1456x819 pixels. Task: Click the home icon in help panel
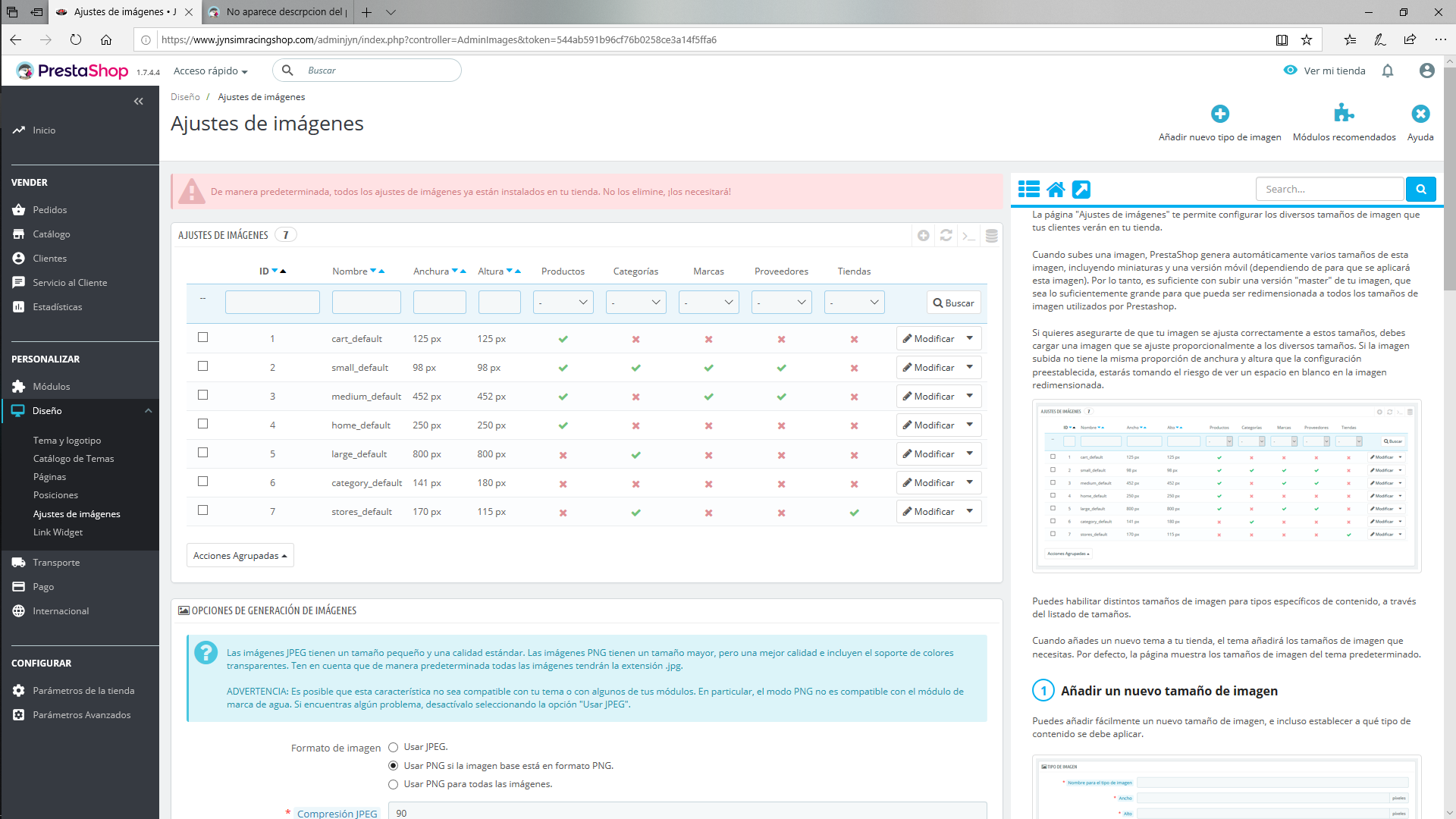click(x=1056, y=190)
